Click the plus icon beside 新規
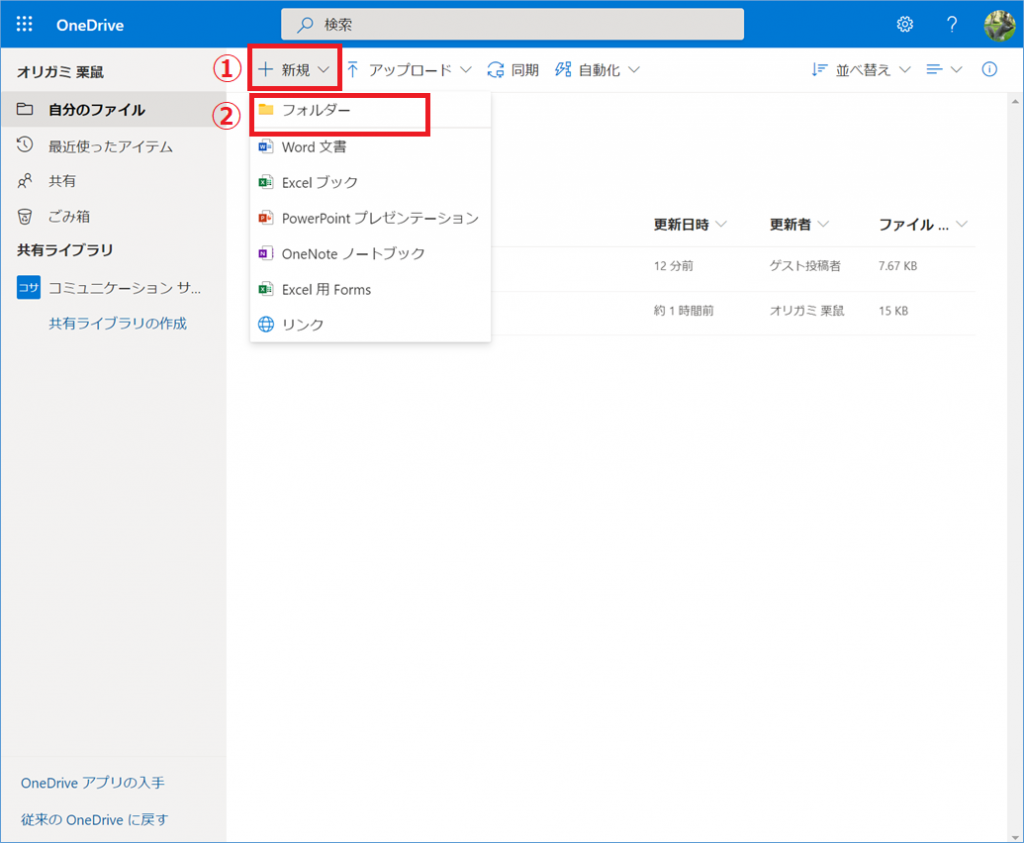Viewport: 1024px width, 843px height. (265, 69)
